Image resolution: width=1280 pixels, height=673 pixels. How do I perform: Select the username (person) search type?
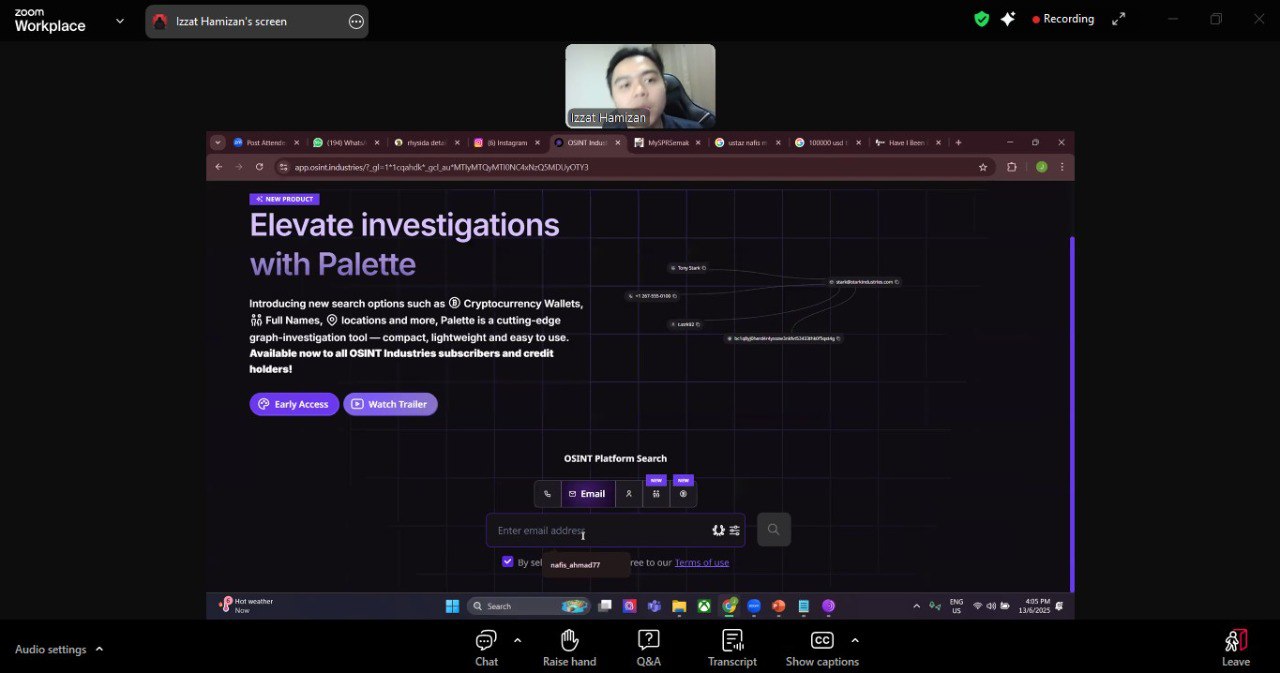click(x=629, y=494)
